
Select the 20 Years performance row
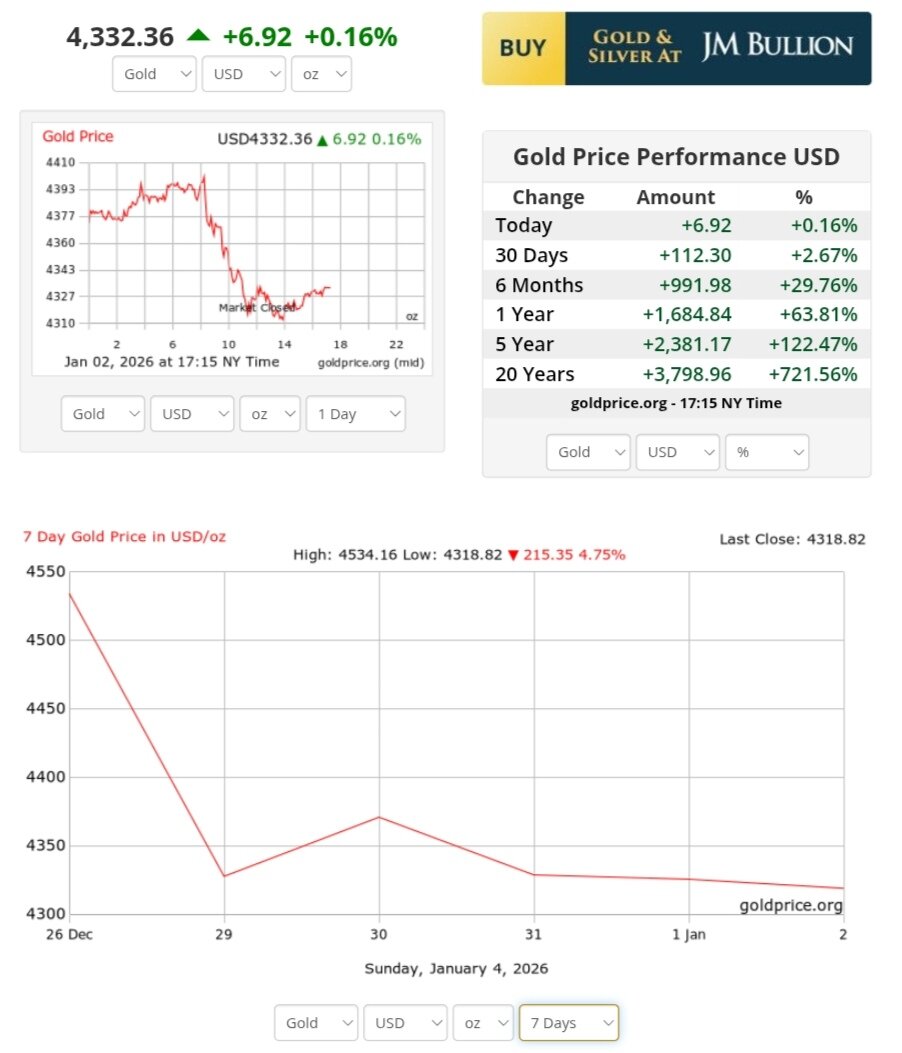click(x=676, y=375)
